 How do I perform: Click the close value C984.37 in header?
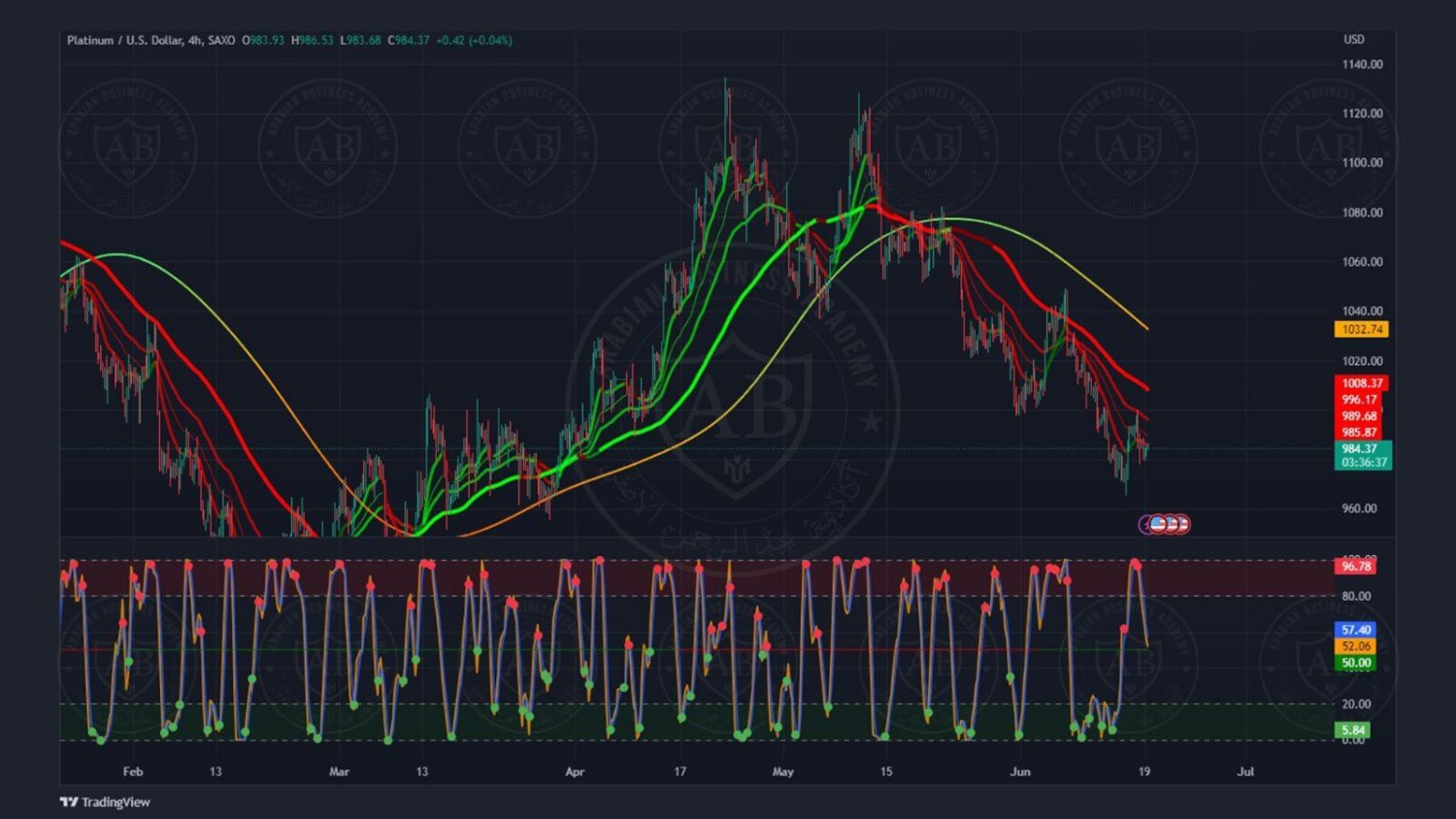click(x=409, y=40)
